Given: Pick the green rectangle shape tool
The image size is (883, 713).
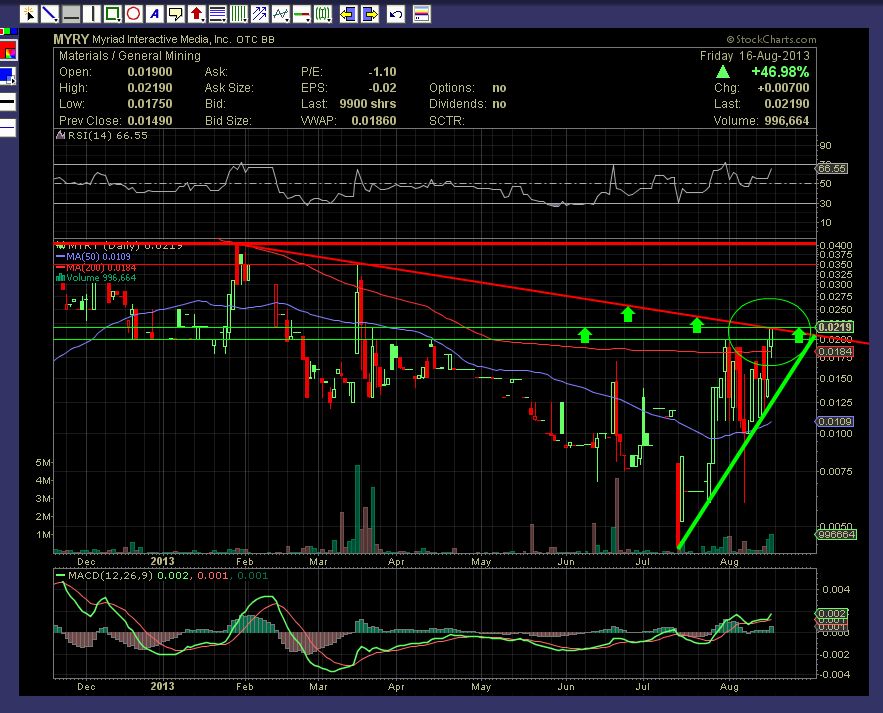Looking at the screenshot, I should pyautogui.click(x=113, y=14).
